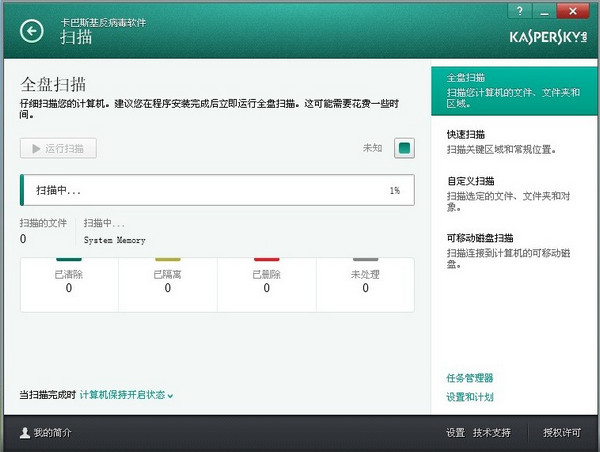Image resolution: width=600 pixels, height=452 pixels.
Task: Click the play icon on 运行扫描 button
Action: (37, 149)
